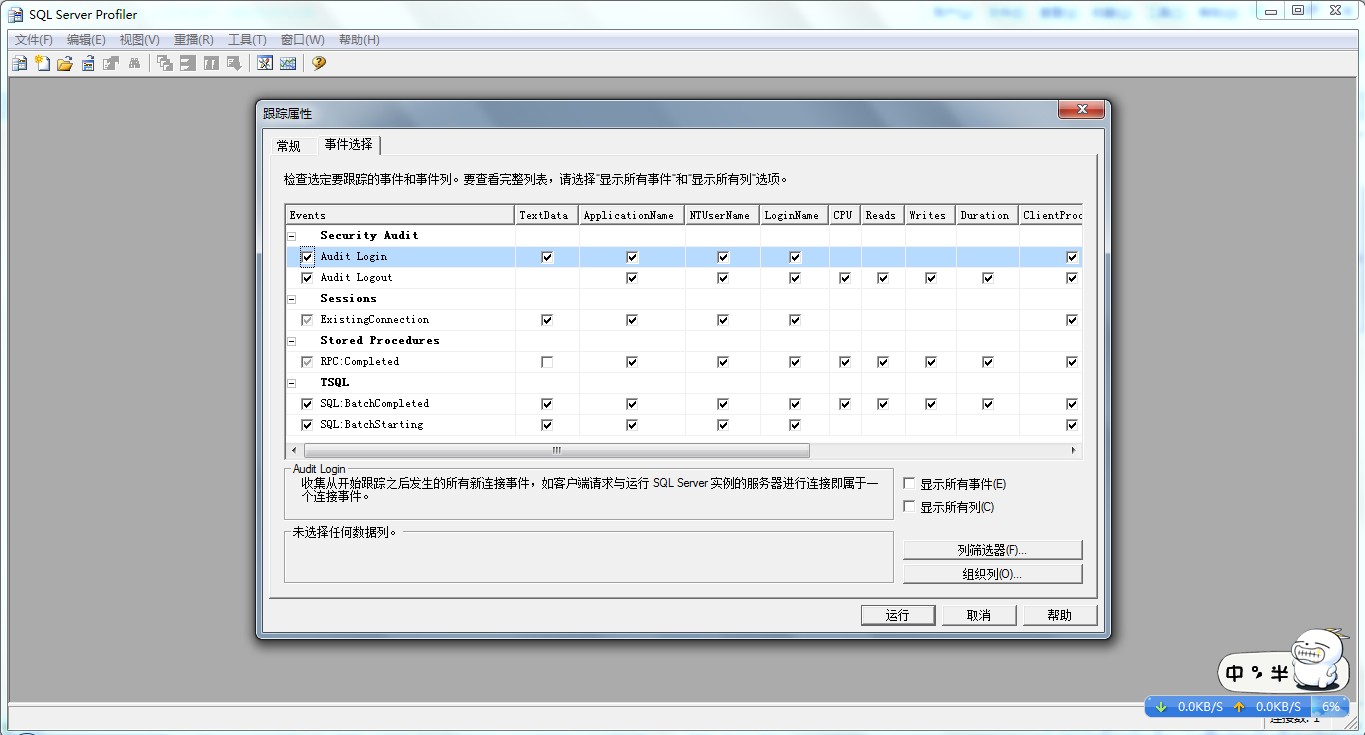Click the horizontal scrollbar thumb of events grid
Viewport: 1365px width, 735px height.
[x=556, y=451]
